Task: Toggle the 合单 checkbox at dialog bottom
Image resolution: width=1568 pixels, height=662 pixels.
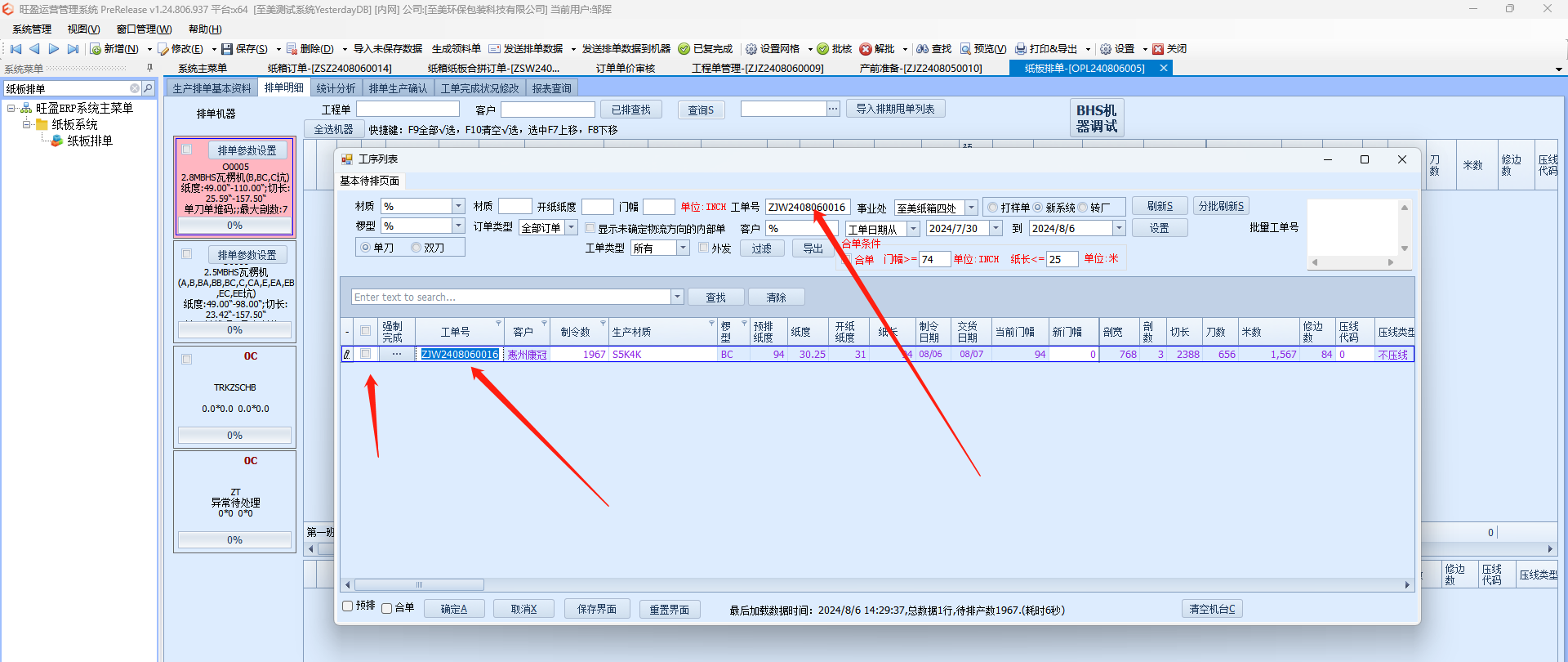Action: click(387, 608)
